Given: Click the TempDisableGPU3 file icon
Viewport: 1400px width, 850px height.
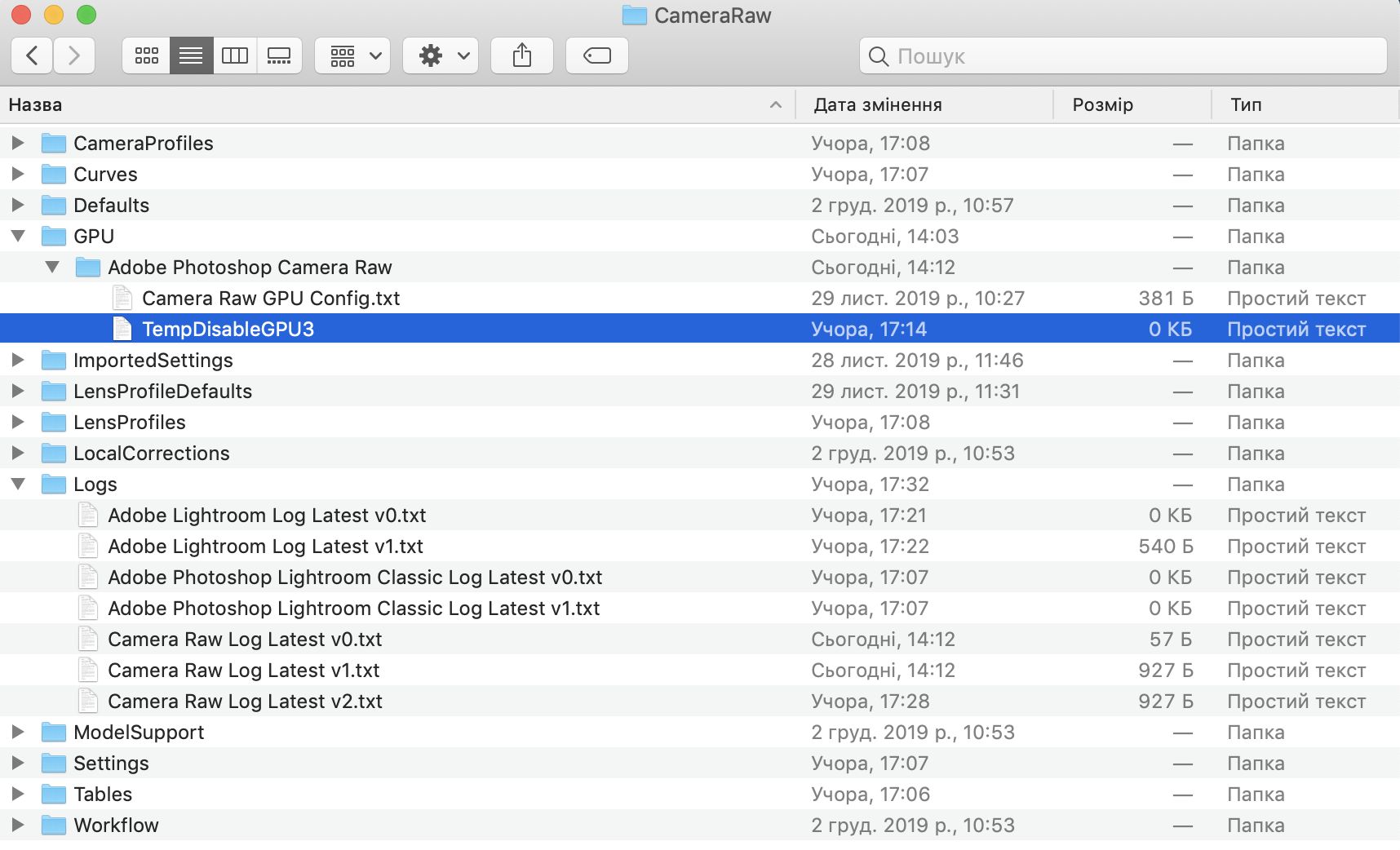Looking at the screenshot, I should click(x=122, y=329).
